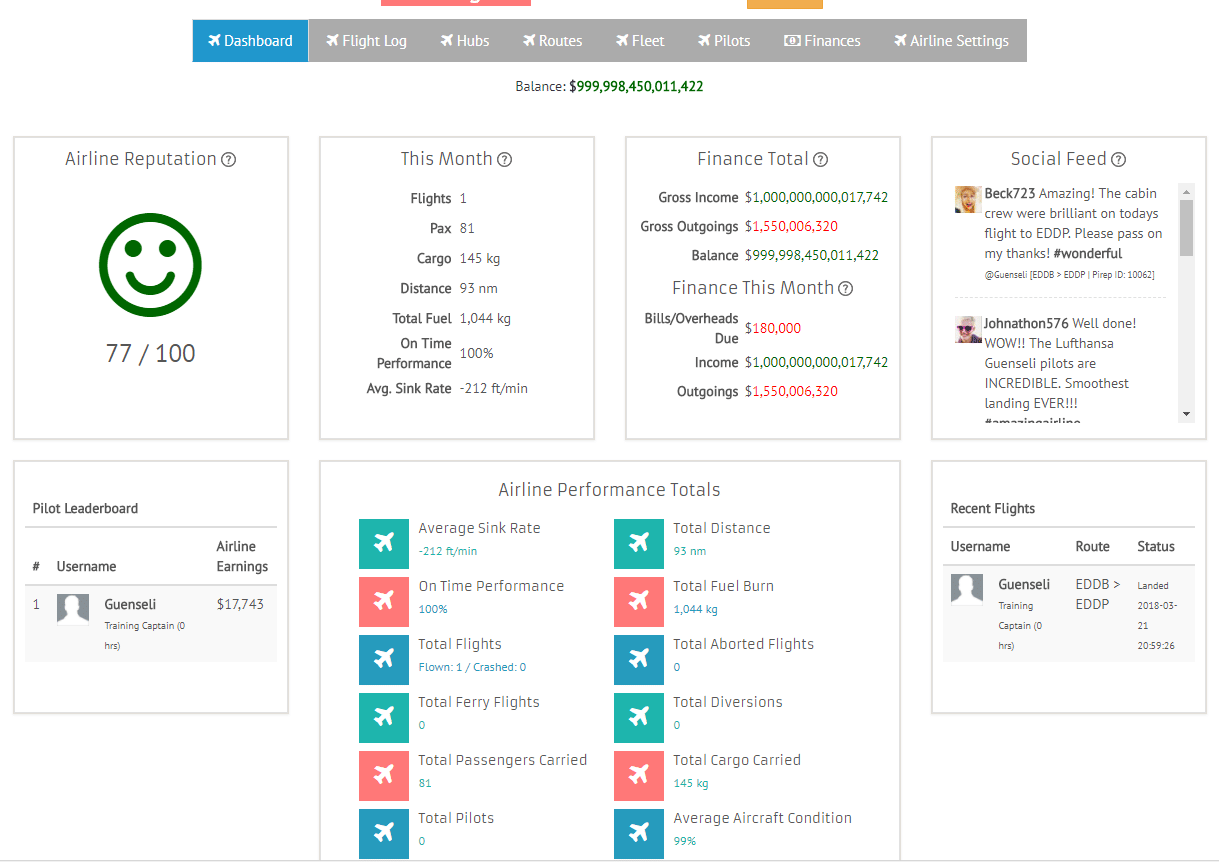Image resolution: width=1219 pixels, height=862 pixels.
Task: Click the Average Sink Rate plane icon
Action: [x=384, y=544]
